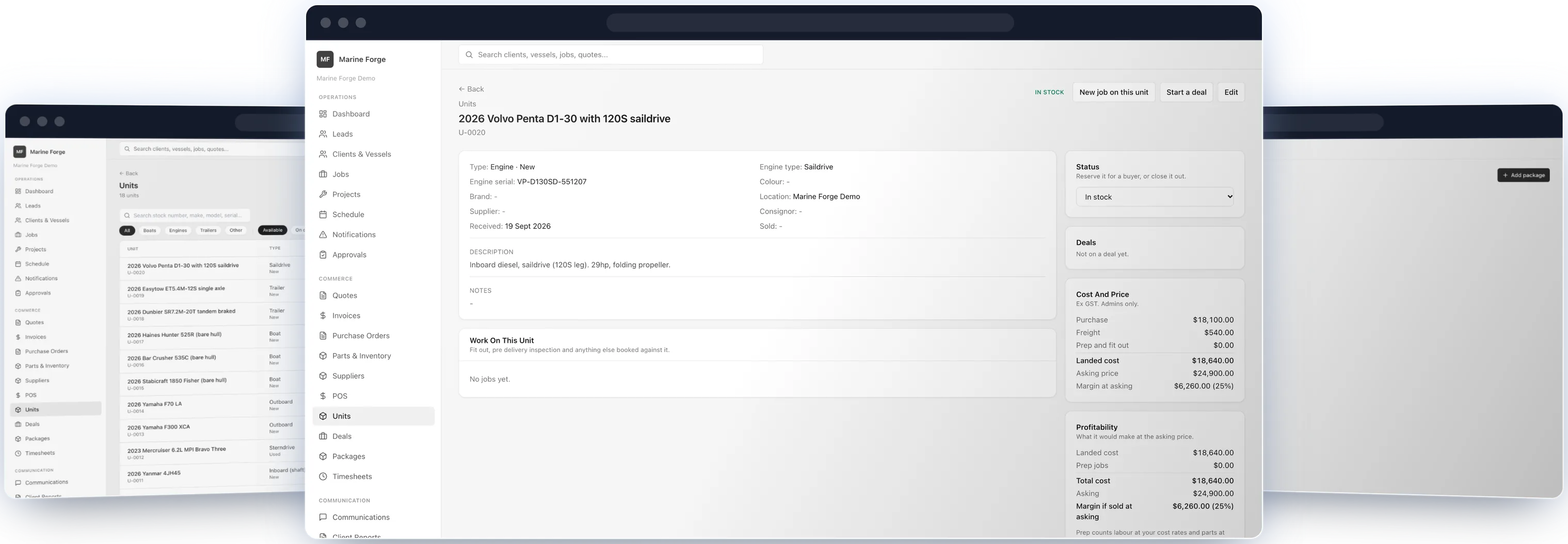Select Deals in the front window sidebar
This screenshot has width=1568, height=544.
coord(342,436)
